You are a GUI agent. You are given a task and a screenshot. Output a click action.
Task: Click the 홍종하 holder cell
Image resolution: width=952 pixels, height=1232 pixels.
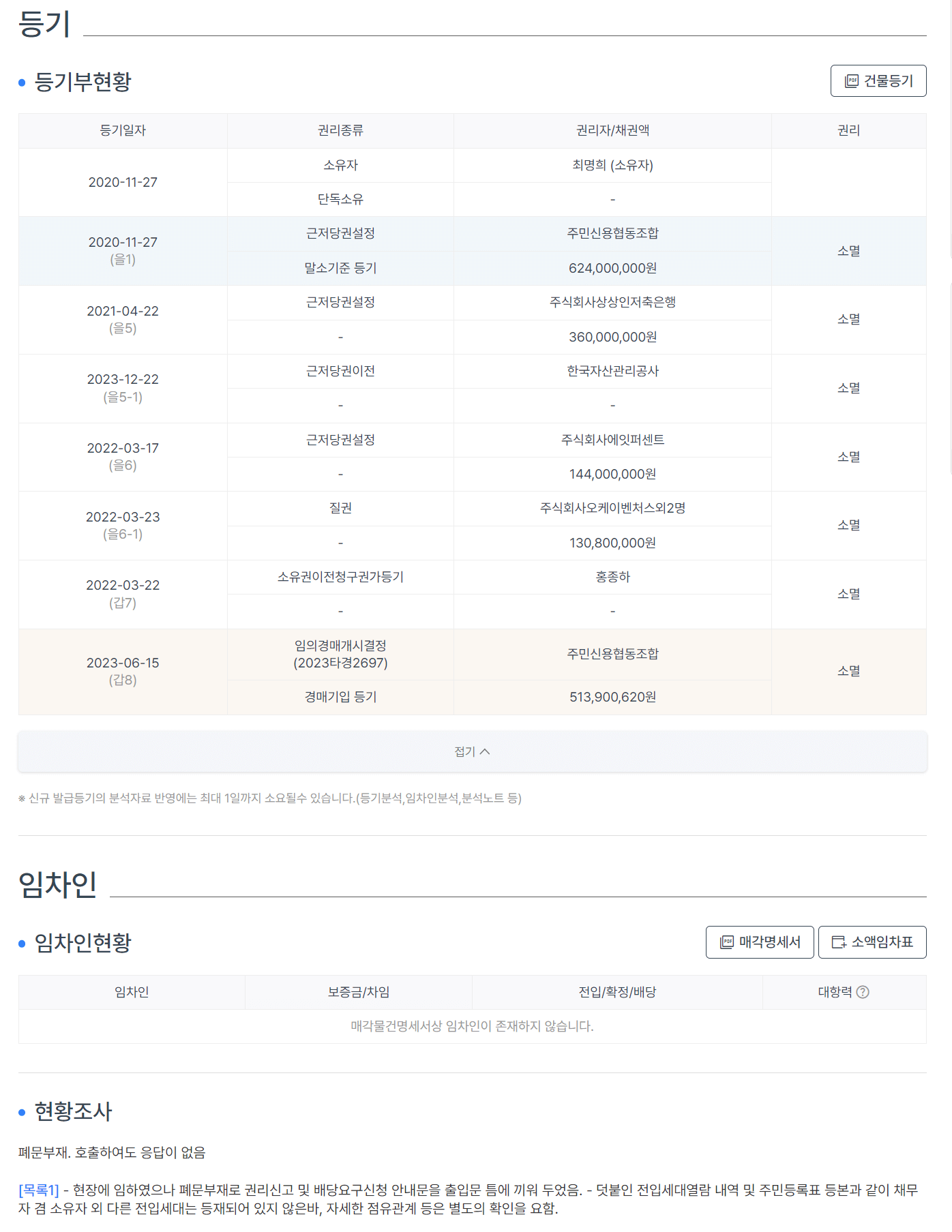[612, 577]
